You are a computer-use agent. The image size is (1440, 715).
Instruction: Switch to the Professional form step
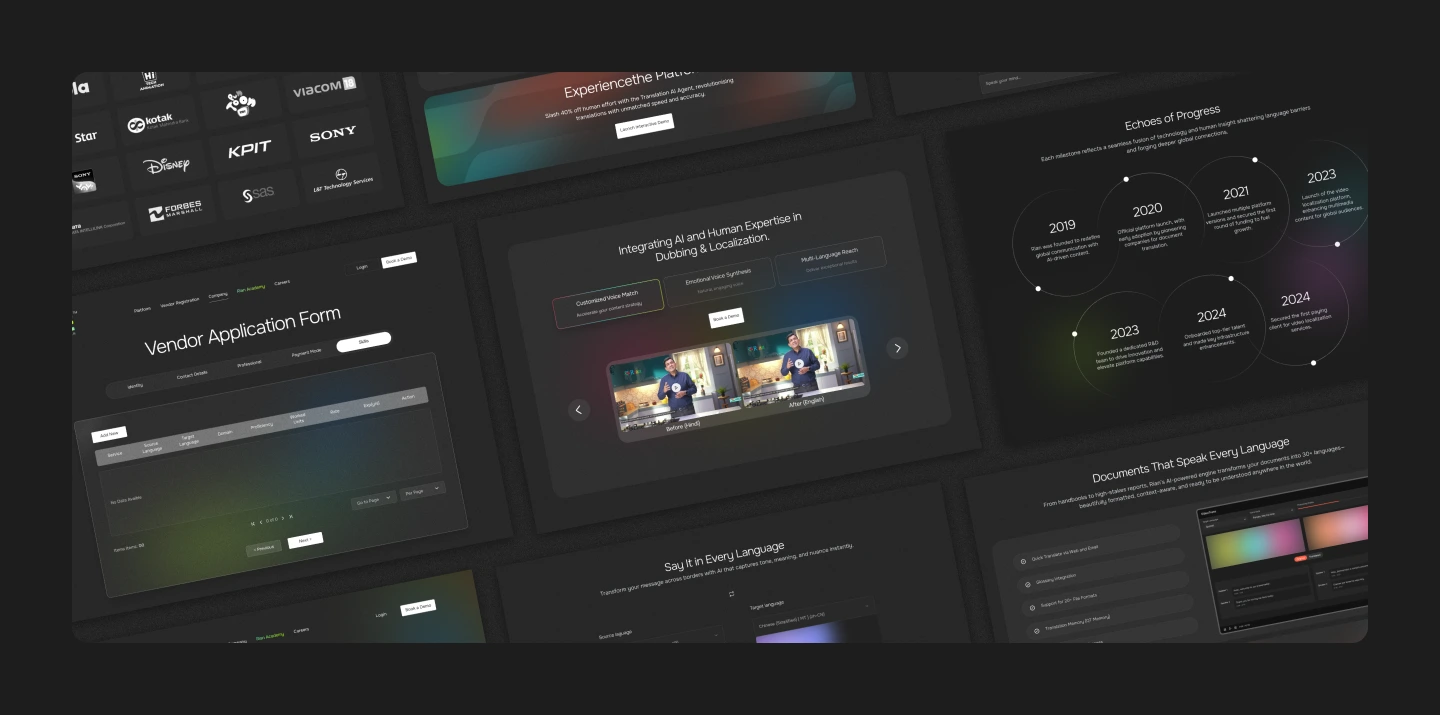coord(249,364)
